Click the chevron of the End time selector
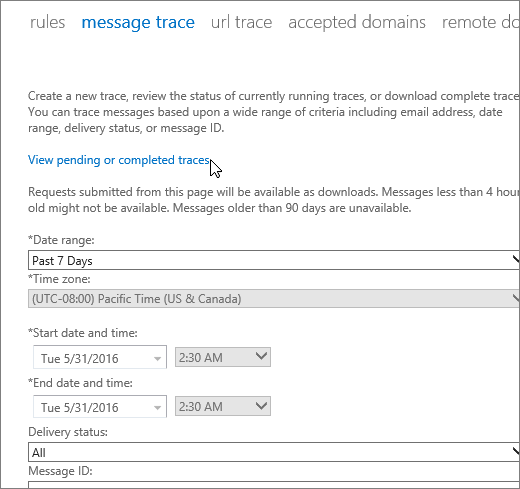This screenshot has width=520, height=489. point(261,405)
